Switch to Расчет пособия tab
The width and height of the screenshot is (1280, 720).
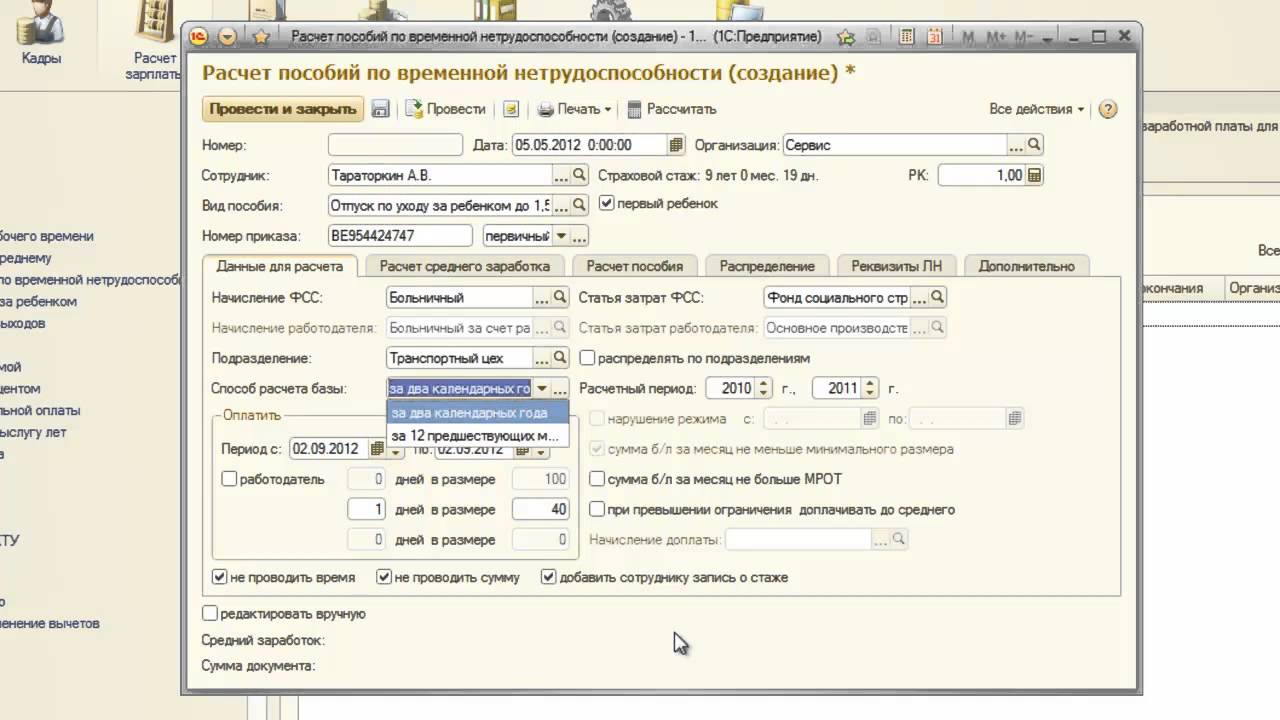(635, 266)
